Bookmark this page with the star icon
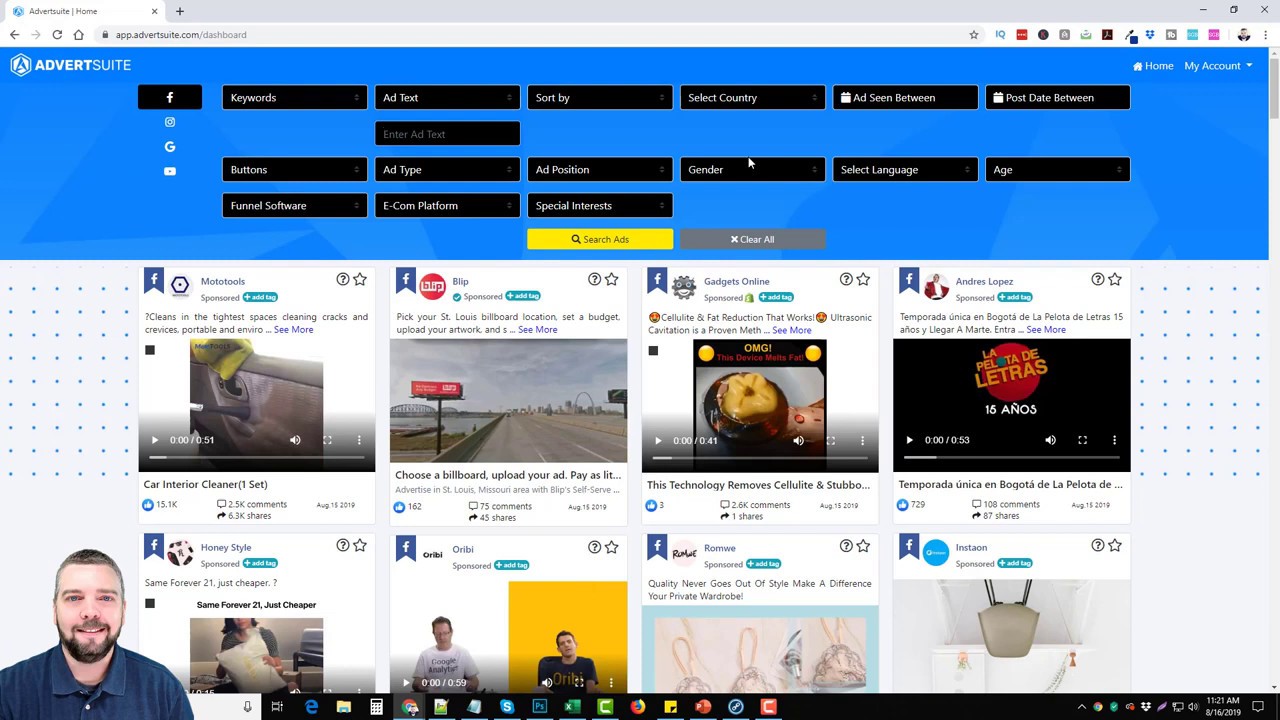 click(x=973, y=35)
